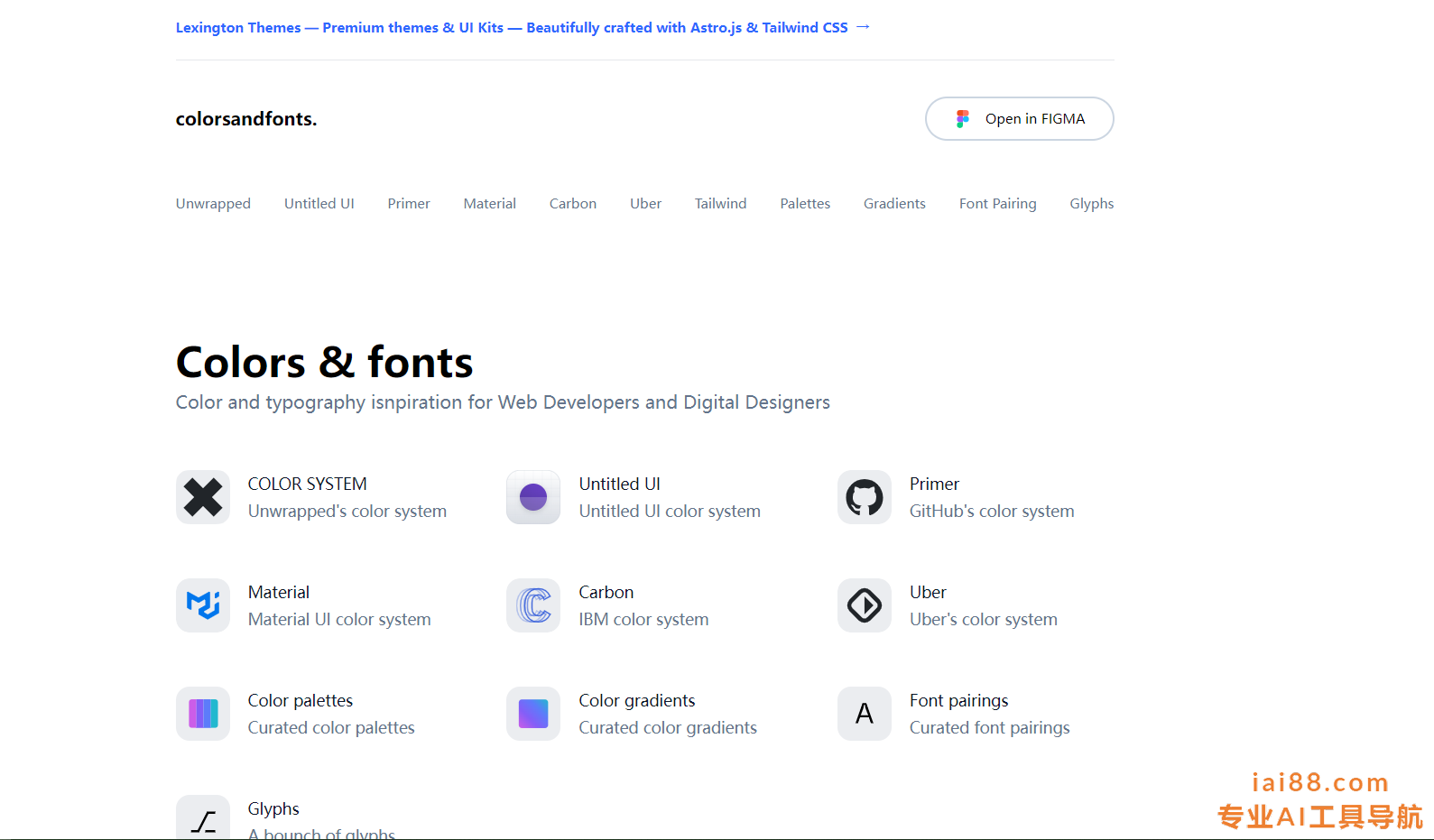Viewport: 1434px width, 840px height.
Task: Go to Palettes in navigation
Action: pyautogui.click(x=805, y=204)
